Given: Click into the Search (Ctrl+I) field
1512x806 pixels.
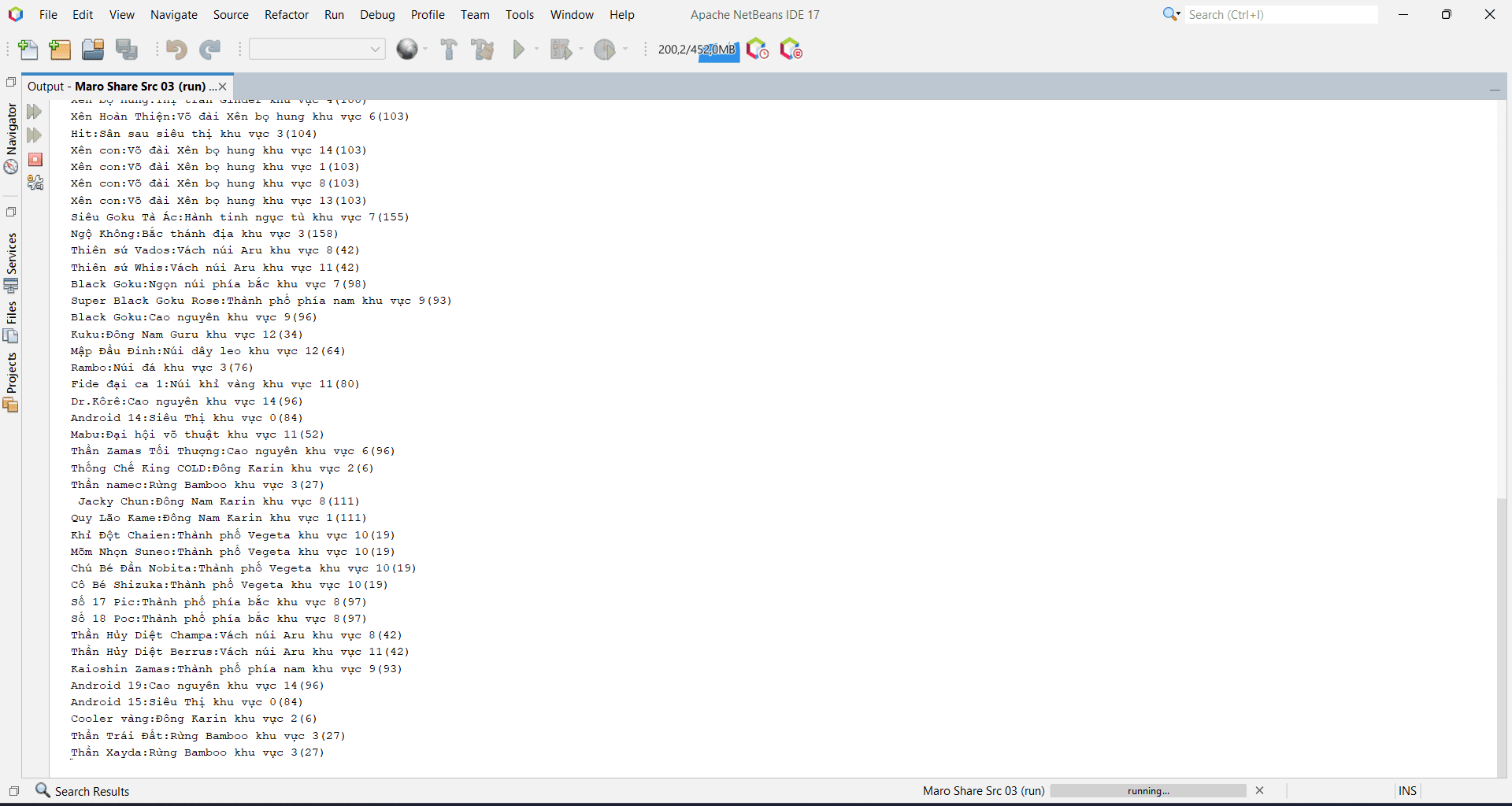Looking at the screenshot, I should [1281, 15].
